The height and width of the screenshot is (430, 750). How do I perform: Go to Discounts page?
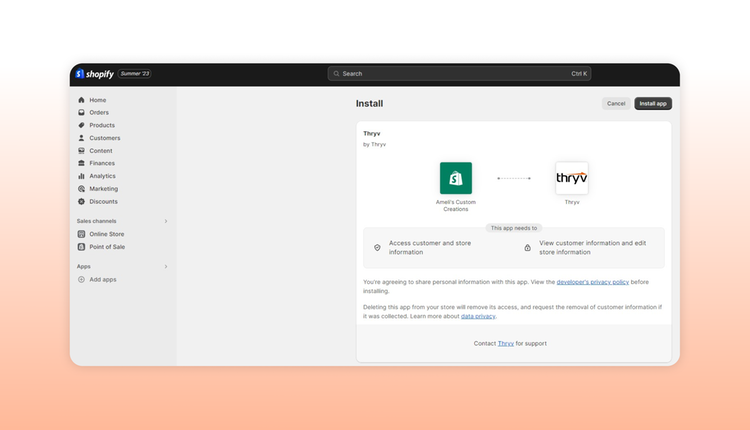[x=103, y=201]
